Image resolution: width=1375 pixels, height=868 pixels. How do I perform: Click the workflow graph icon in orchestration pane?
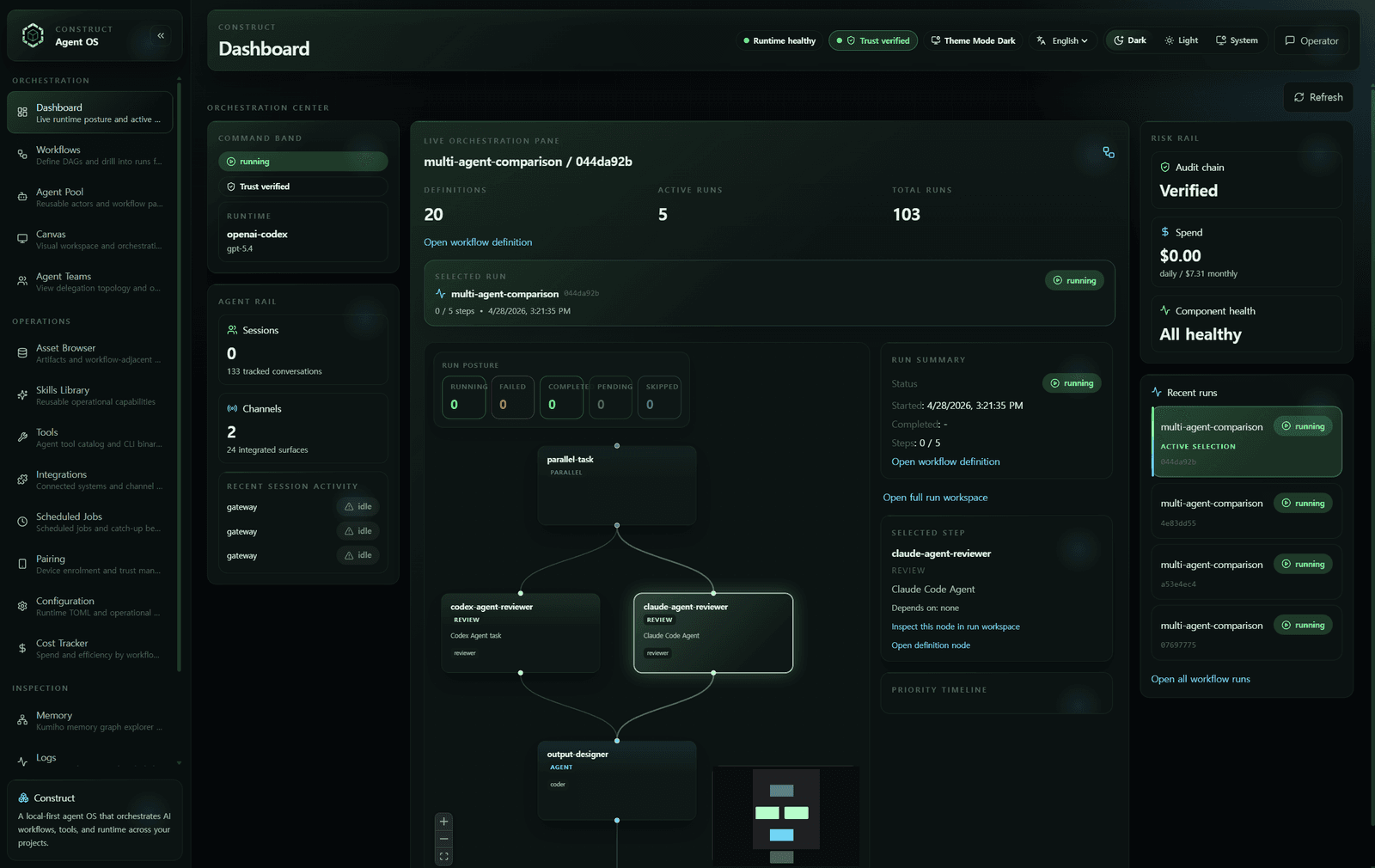pyautogui.click(x=1109, y=152)
